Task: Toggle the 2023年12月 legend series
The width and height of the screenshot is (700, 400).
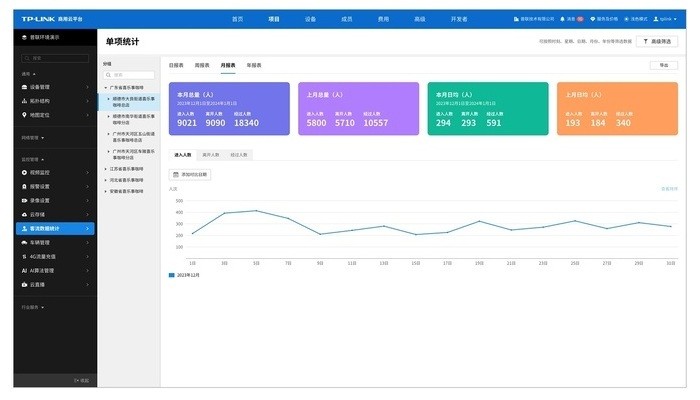Action: (x=172, y=274)
